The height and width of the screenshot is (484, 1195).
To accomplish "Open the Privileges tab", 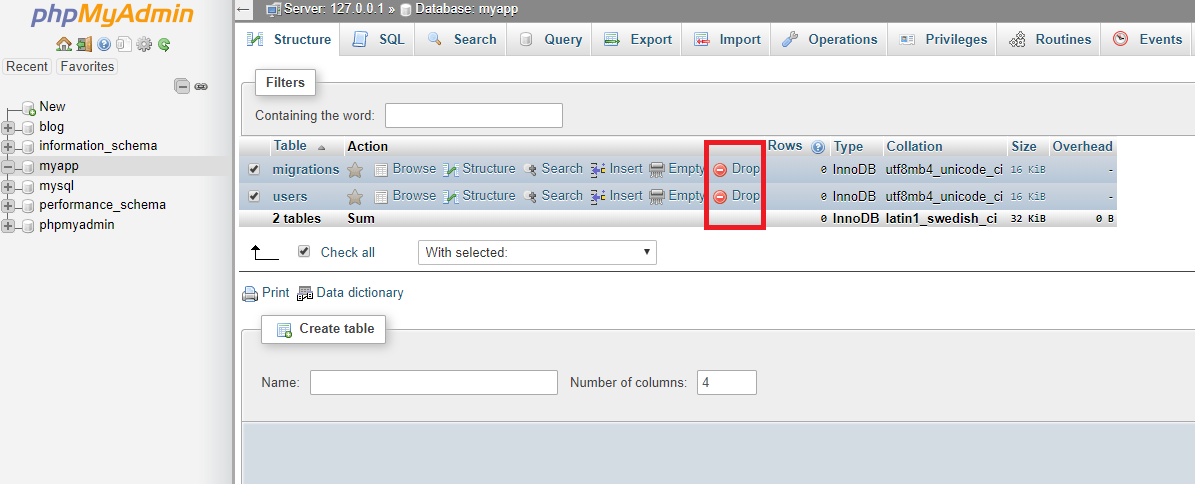I will click(x=944, y=40).
